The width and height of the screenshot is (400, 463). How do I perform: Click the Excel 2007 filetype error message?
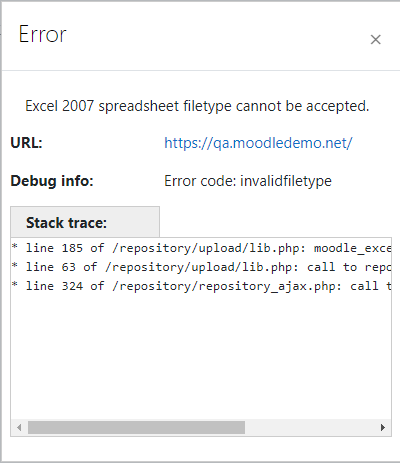tap(197, 106)
